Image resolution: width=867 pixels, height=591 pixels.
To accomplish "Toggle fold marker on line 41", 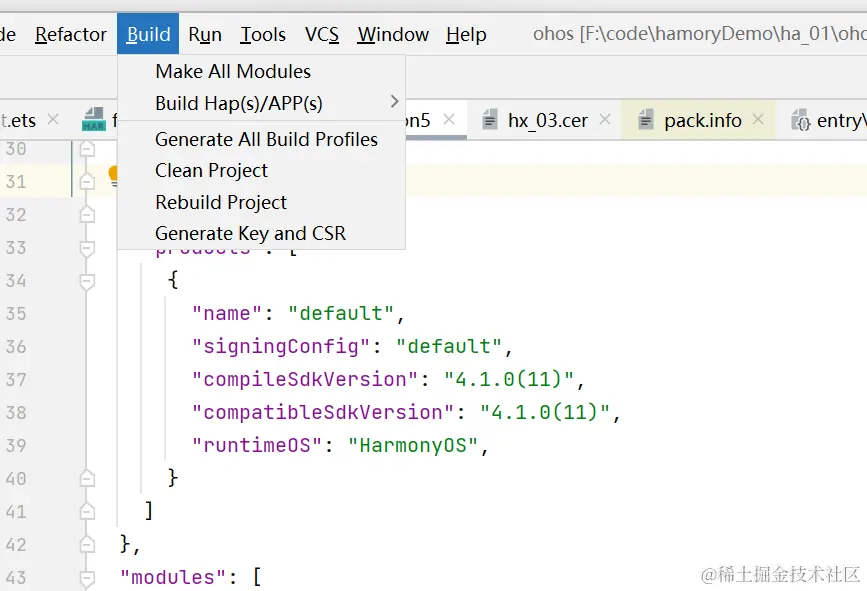I will coord(87,511).
